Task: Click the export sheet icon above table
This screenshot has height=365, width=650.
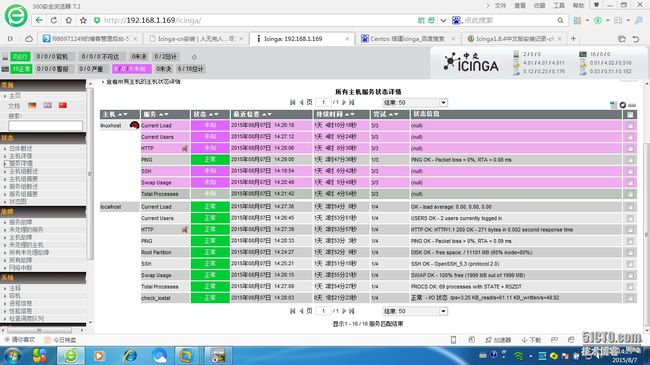Action: [614, 105]
